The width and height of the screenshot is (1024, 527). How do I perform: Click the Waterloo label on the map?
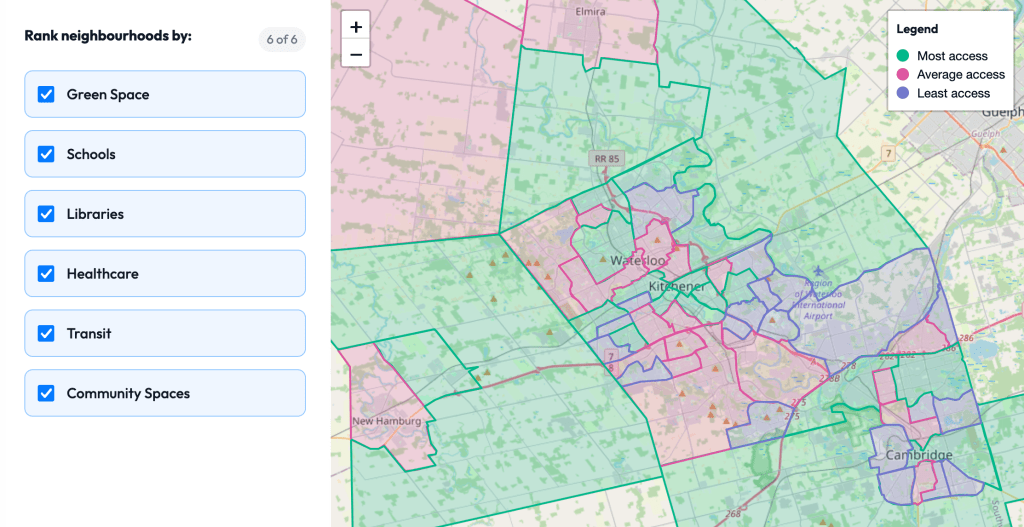point(637,260)
